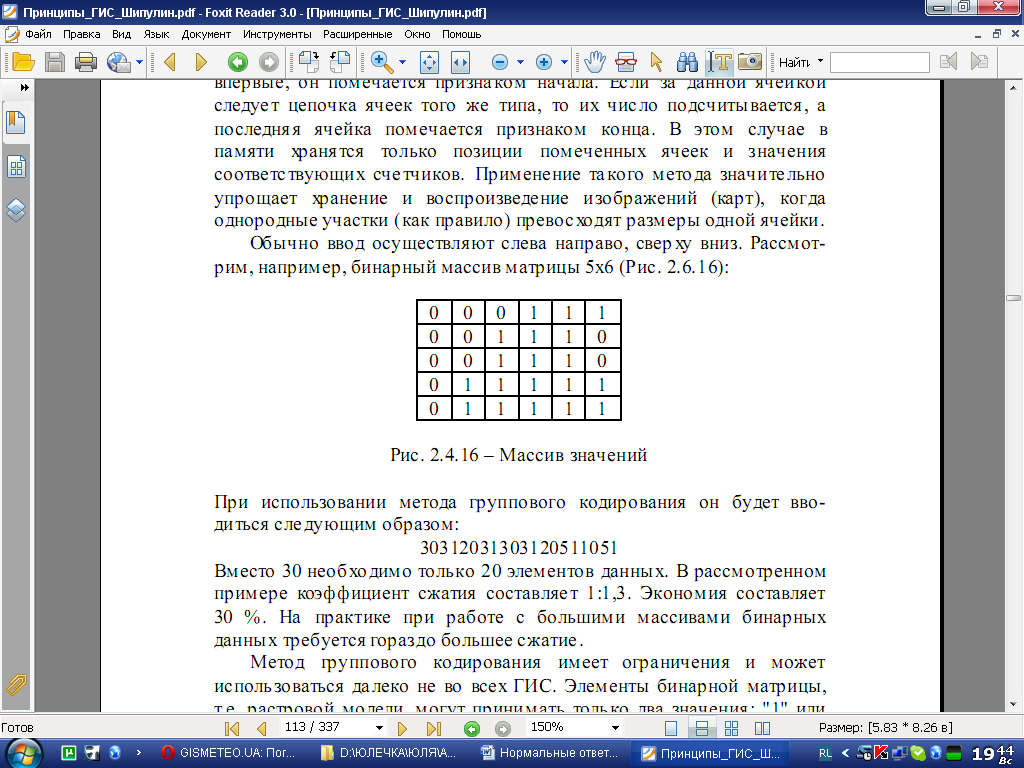
Task: Open the Окно menu
Action: point(417,34)
